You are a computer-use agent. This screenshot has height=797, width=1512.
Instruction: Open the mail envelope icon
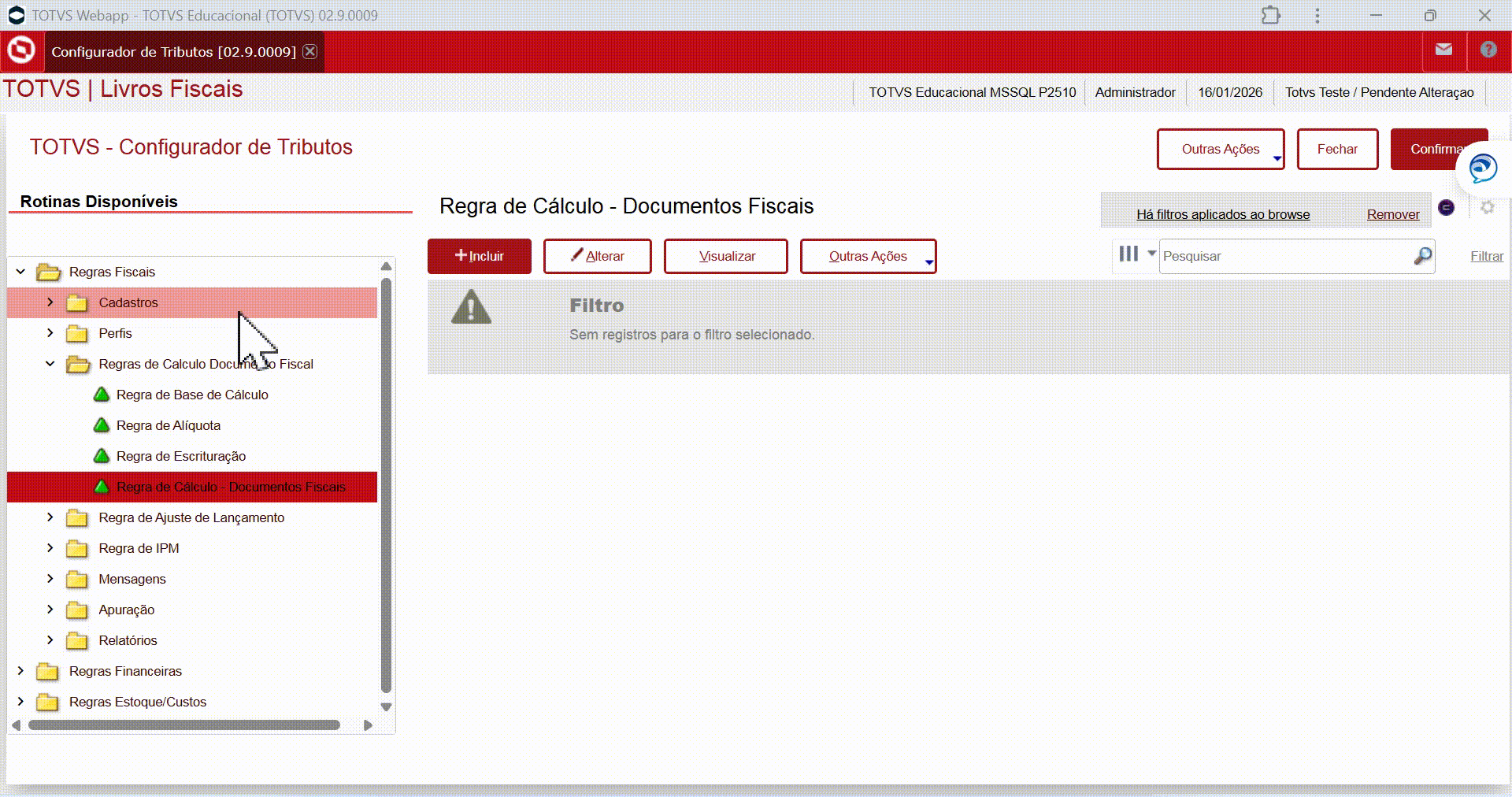click(1443, 50)
